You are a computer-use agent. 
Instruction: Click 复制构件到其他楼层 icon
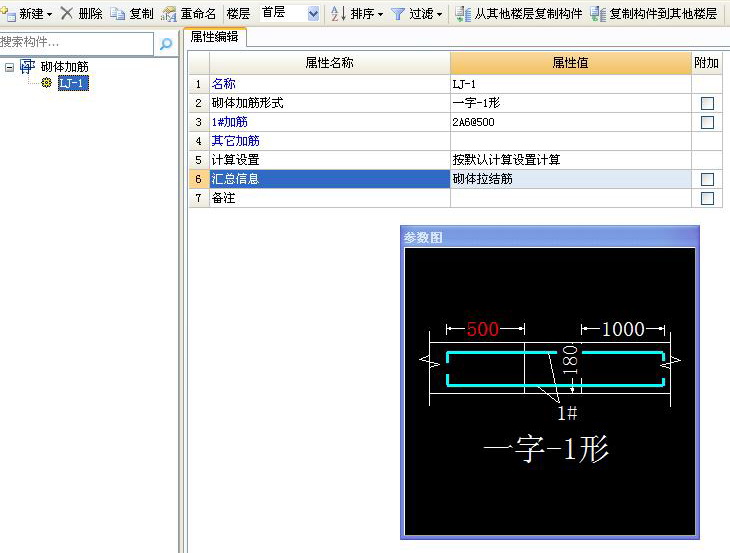(x=598, y=14)
